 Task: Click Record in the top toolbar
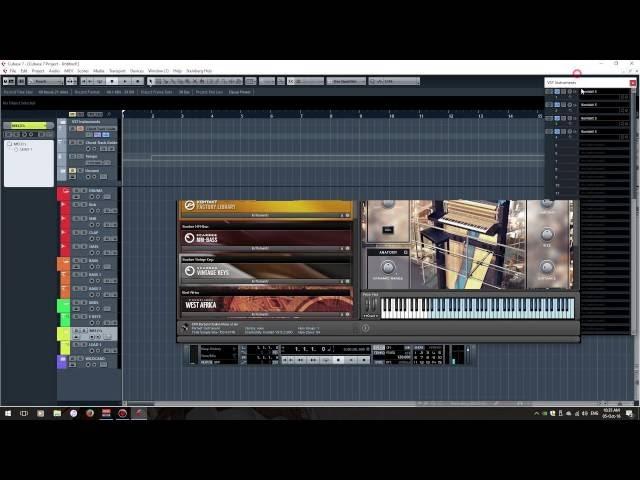138,81
